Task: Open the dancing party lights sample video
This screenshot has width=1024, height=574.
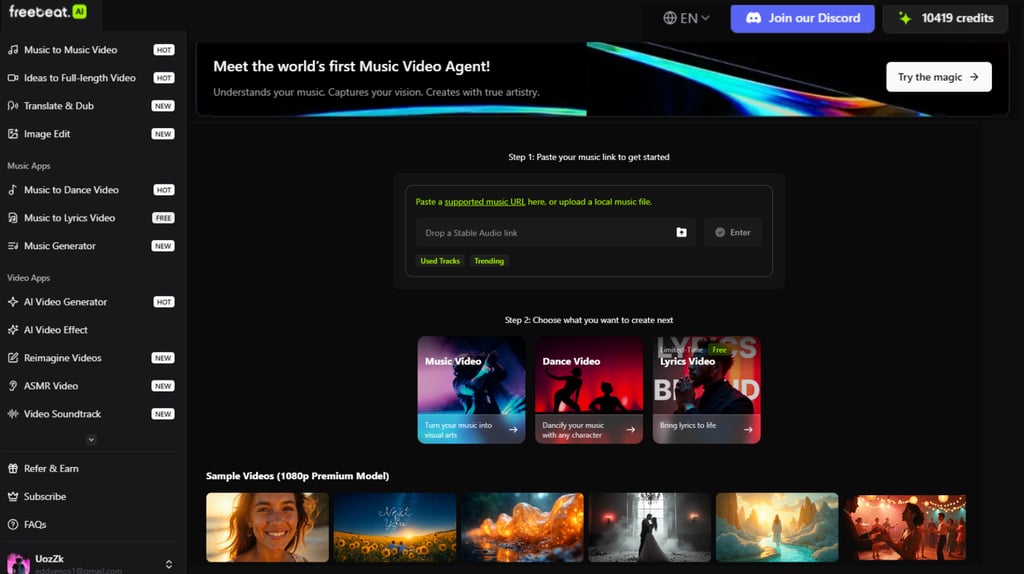Action: pyautogui.click(x=904, y=528)
